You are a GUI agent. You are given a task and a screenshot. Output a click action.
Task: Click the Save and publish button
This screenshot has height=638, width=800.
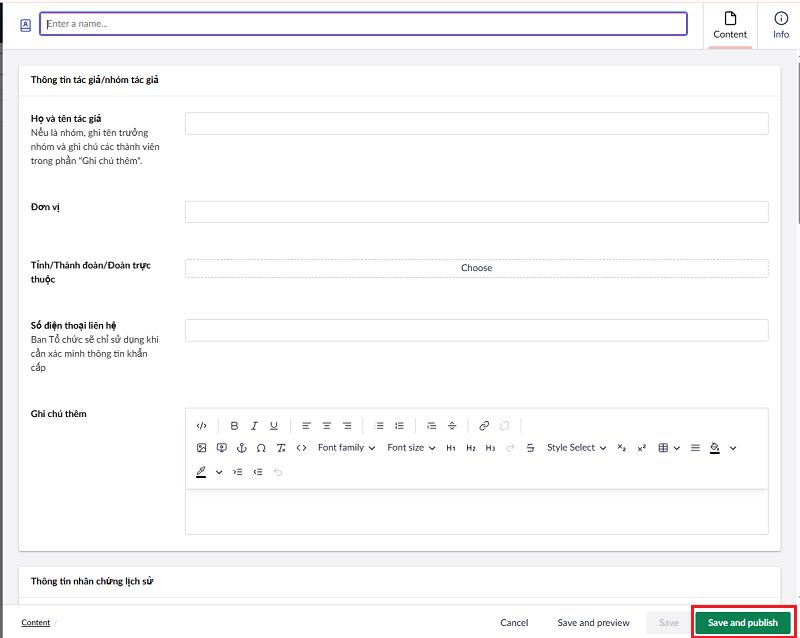[x=743, y=622]
